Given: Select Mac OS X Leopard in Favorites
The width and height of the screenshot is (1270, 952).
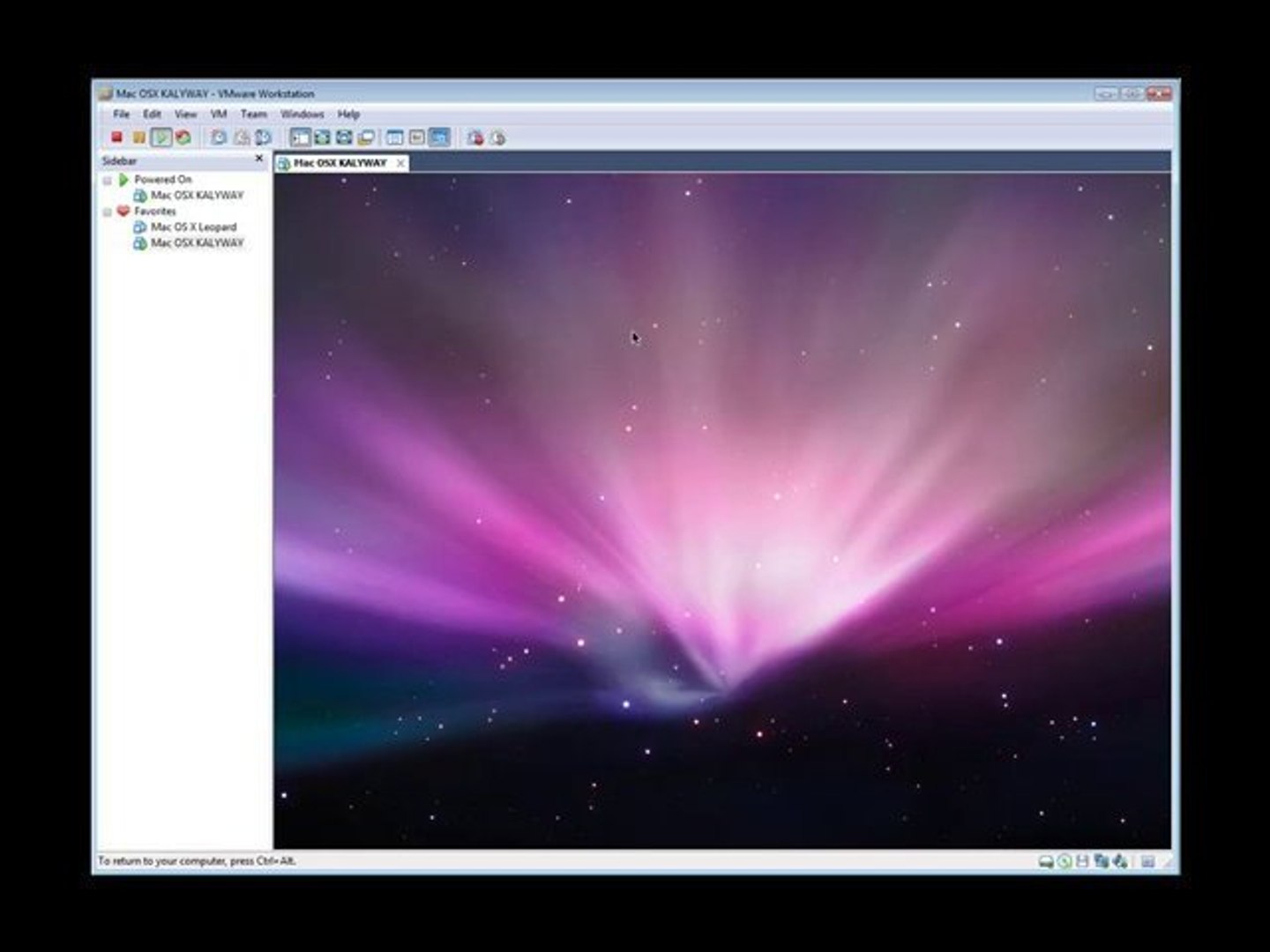Looking at the screenshot, I should (x=193, y=227).
